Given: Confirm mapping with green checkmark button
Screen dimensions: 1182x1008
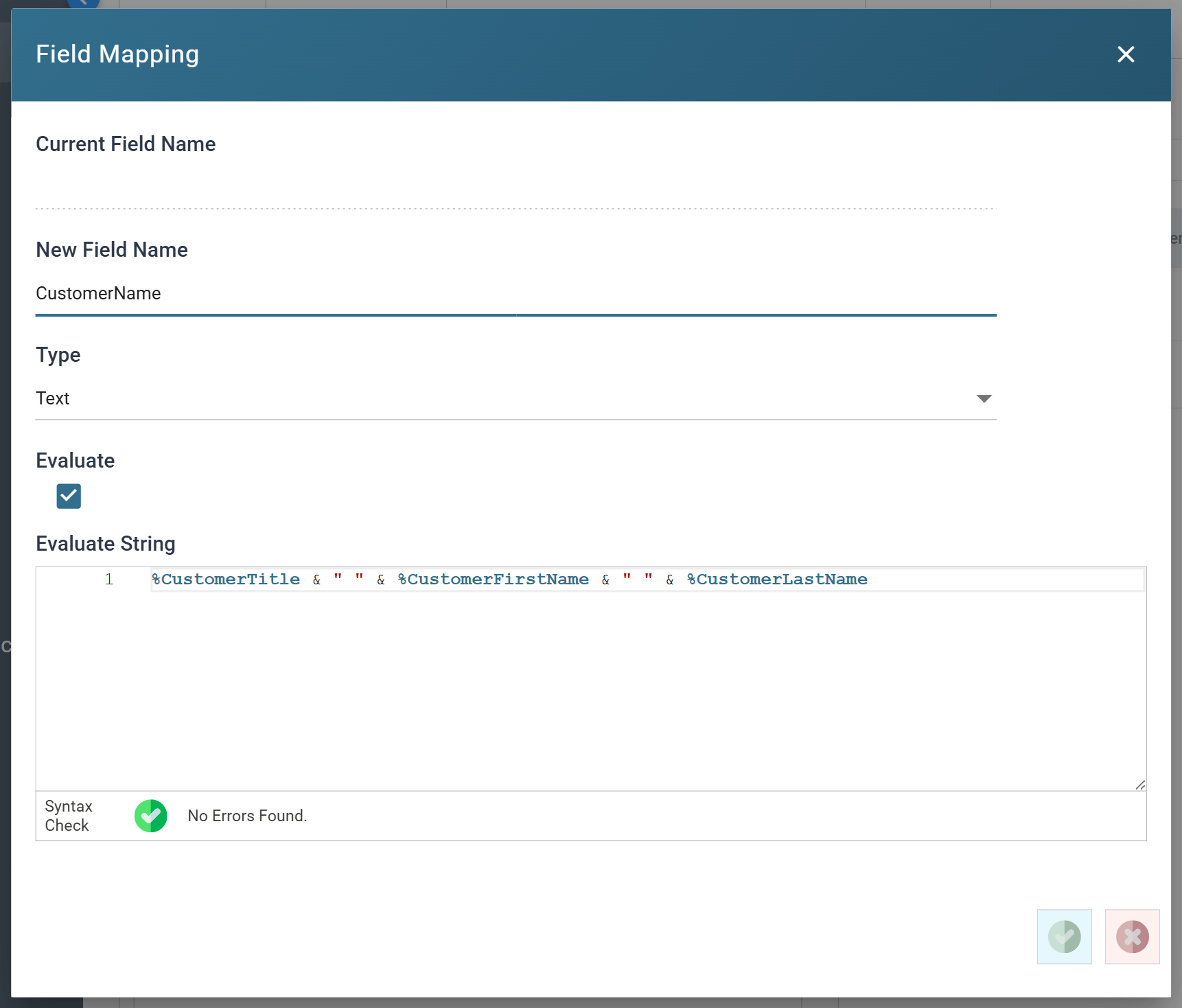Looking at the screenshot, I should [x=1064, y=937].
